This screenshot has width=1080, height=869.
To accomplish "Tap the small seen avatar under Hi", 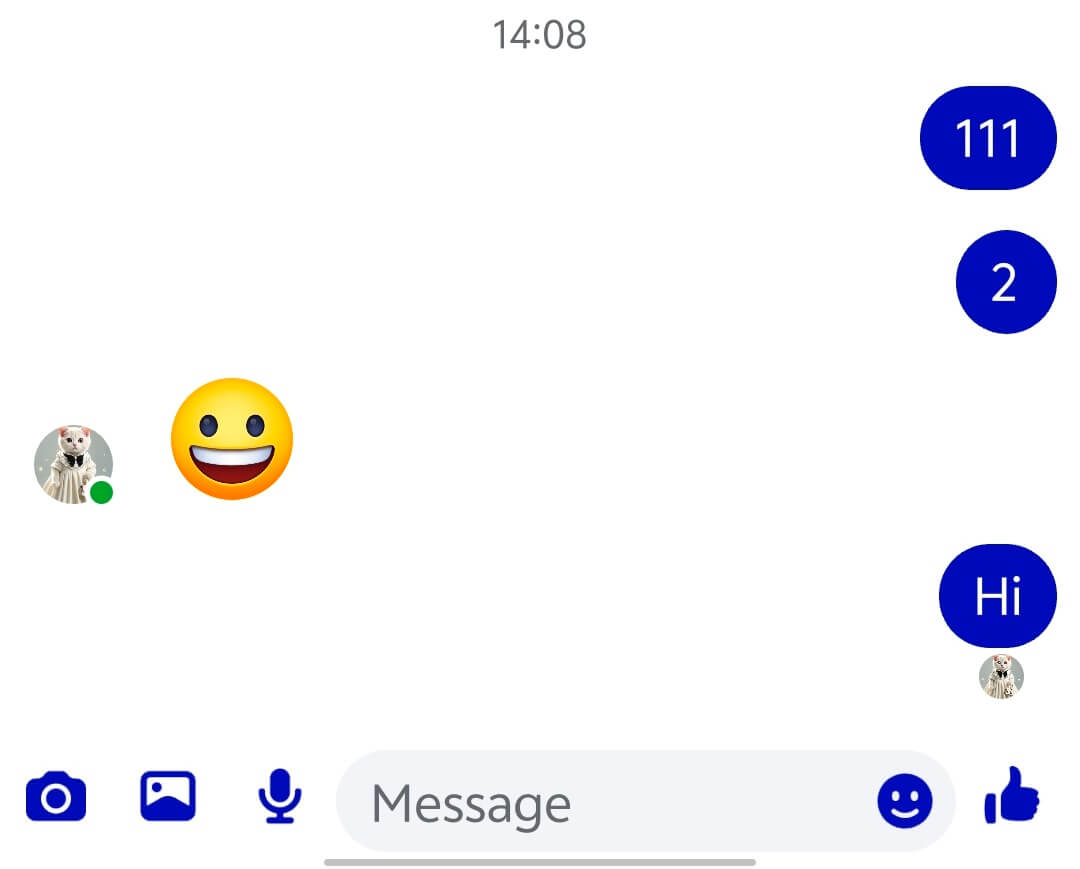I will (1001, 677).
